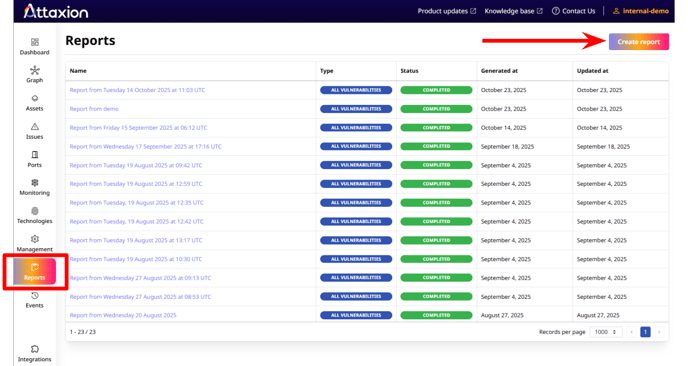Sort by Status column header
The height and width of the screenshot is (366, 688).
(x=409, y=71)
